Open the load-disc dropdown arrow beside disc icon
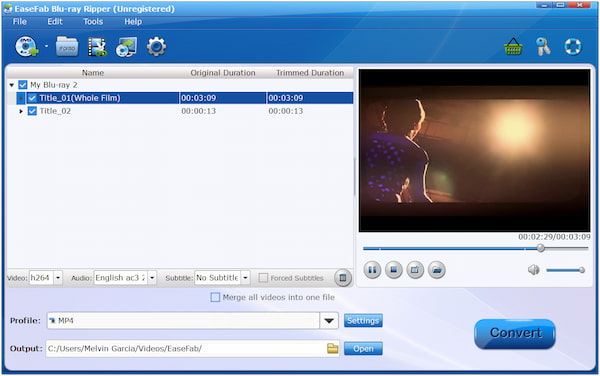Screen dimensions: 600x376 [x=46, y=46]
